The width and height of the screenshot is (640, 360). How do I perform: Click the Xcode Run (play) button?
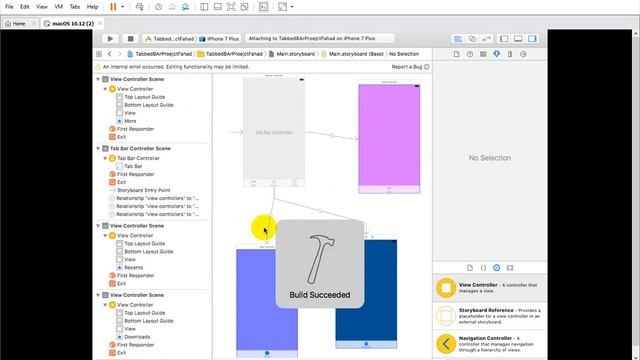110,39
